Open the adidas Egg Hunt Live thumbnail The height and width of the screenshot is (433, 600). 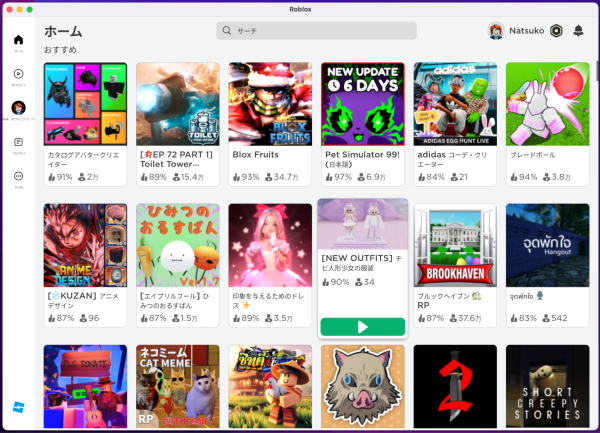pos(455,104)
